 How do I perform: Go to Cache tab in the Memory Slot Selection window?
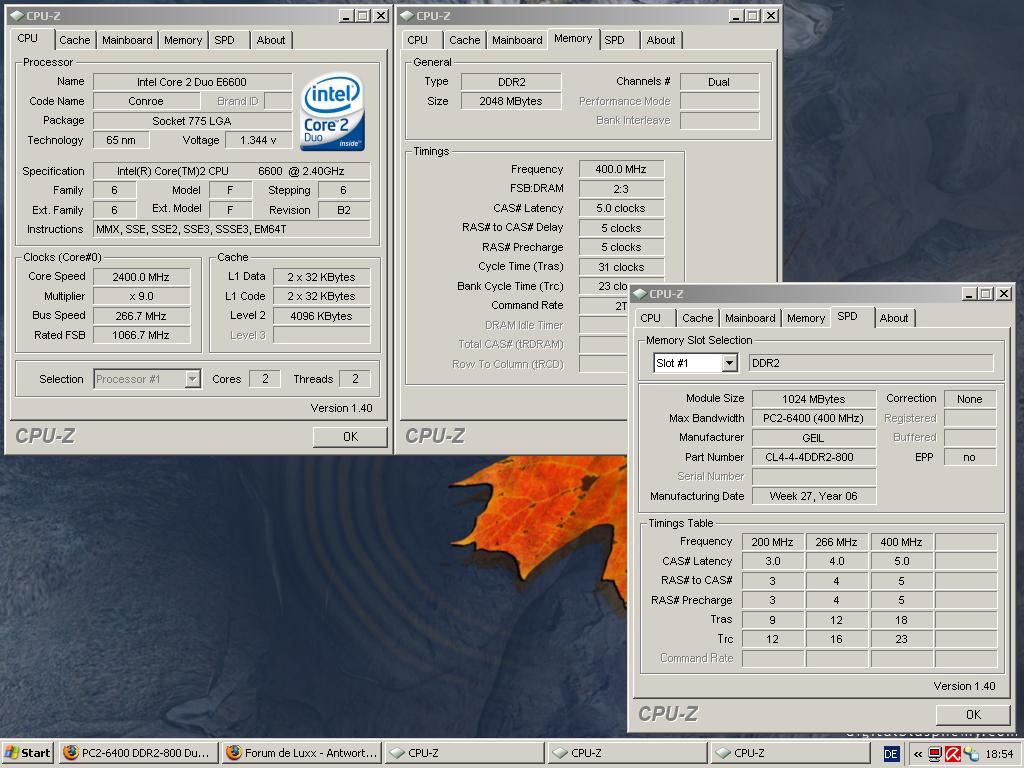coord(697,318)
